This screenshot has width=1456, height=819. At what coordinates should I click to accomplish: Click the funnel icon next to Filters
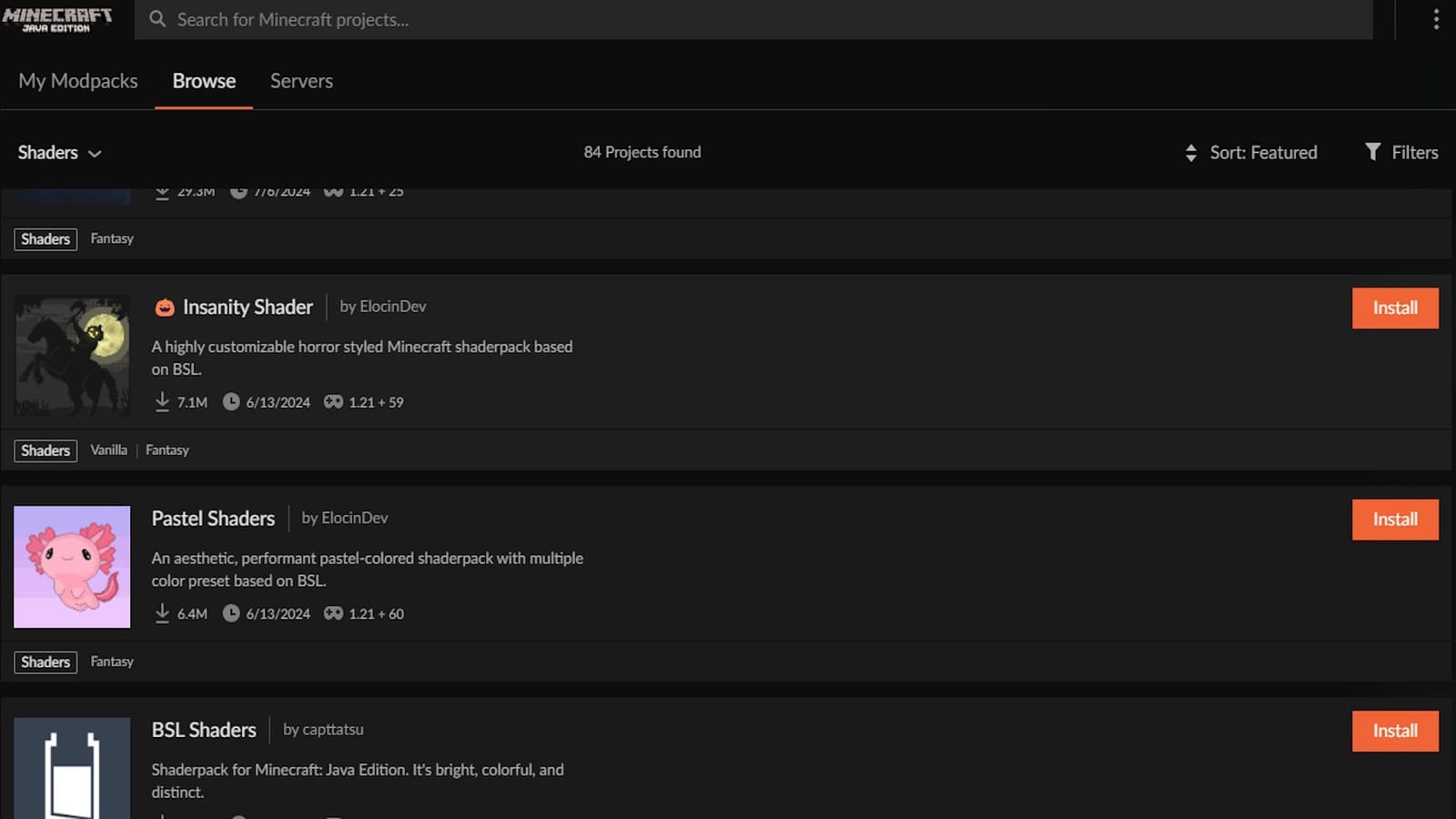click(x=1371, y=152)
